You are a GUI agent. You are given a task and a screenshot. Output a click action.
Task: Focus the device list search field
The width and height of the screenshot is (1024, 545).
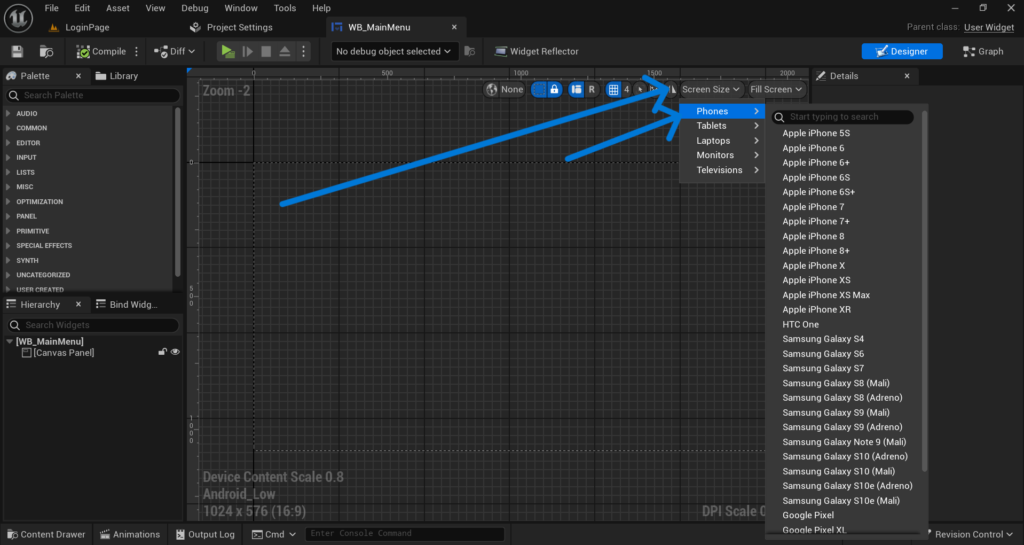point(842,117)
